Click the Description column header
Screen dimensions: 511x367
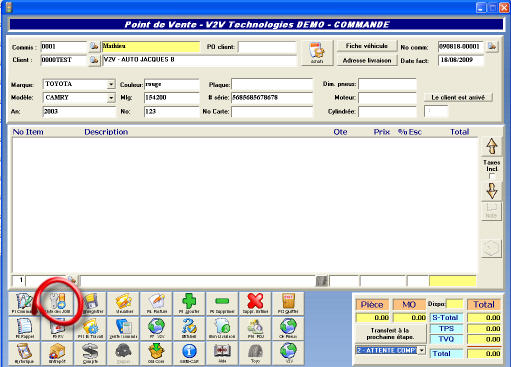tap(106, 132)
